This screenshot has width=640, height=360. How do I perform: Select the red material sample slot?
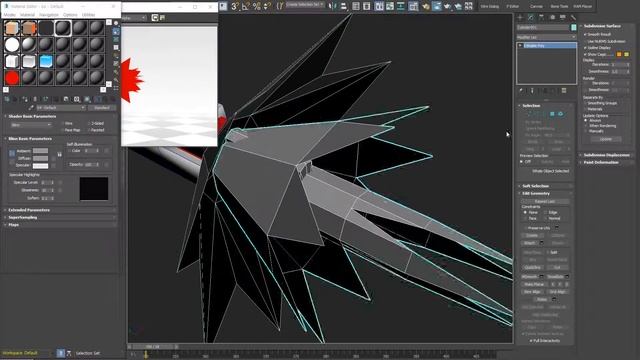12,78
